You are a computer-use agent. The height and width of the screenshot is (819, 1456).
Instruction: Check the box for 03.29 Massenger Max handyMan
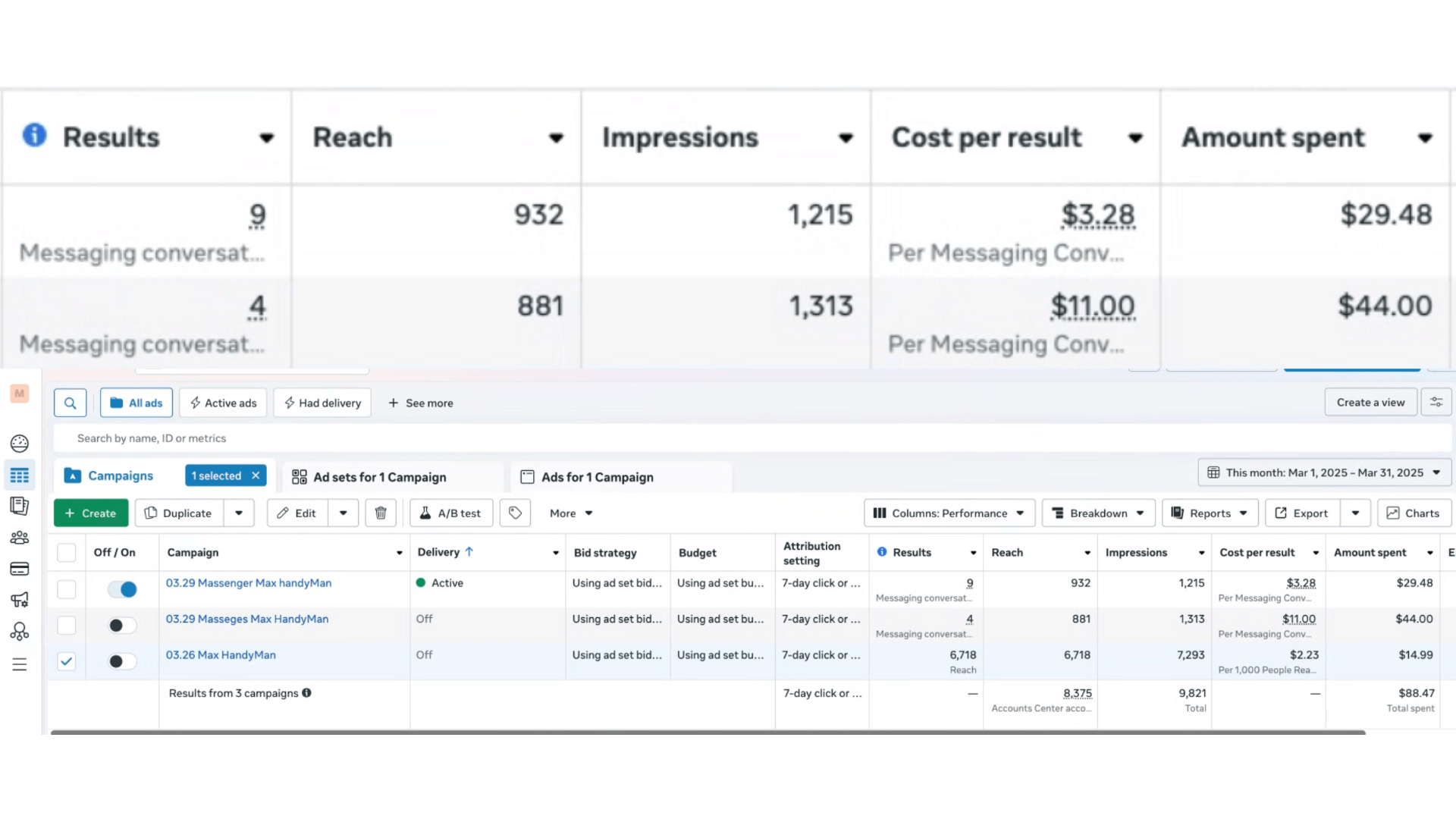[67, 589]
